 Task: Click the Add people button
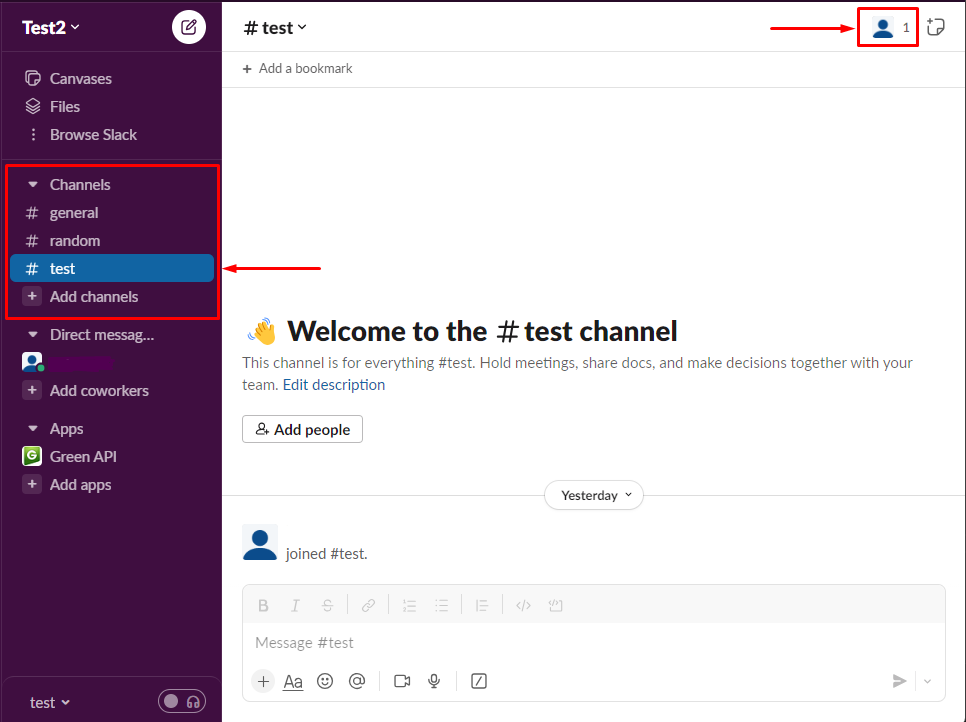(302, 429)
